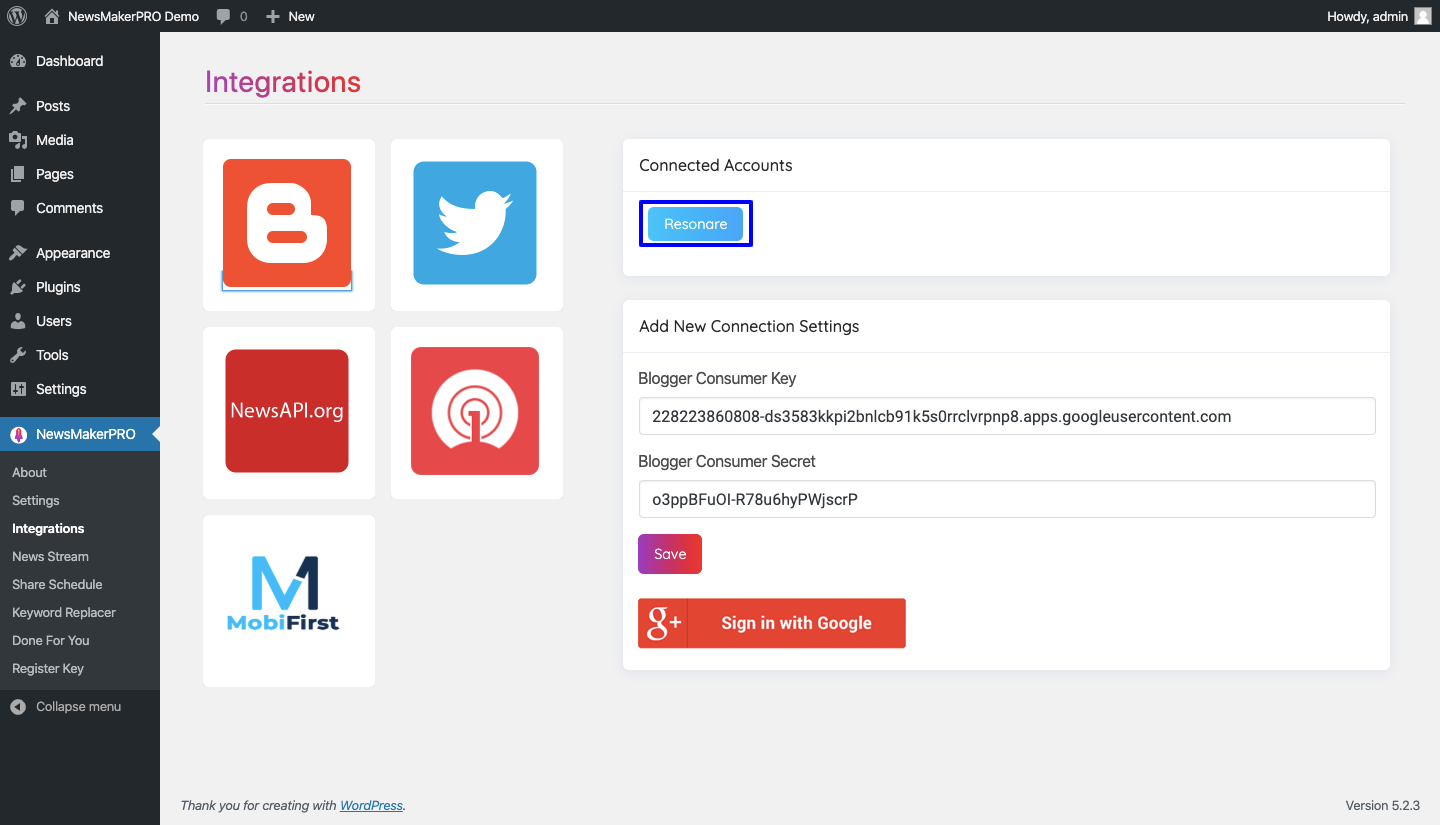Select the Blogger integration tile
The image size is (1440, 825).
[287, 223]
